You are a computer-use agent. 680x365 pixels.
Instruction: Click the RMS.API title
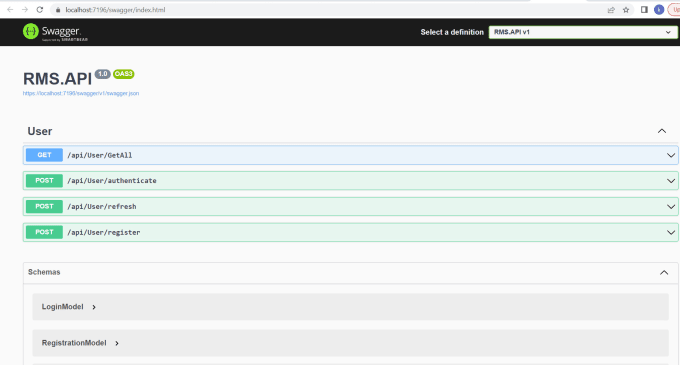57,79
